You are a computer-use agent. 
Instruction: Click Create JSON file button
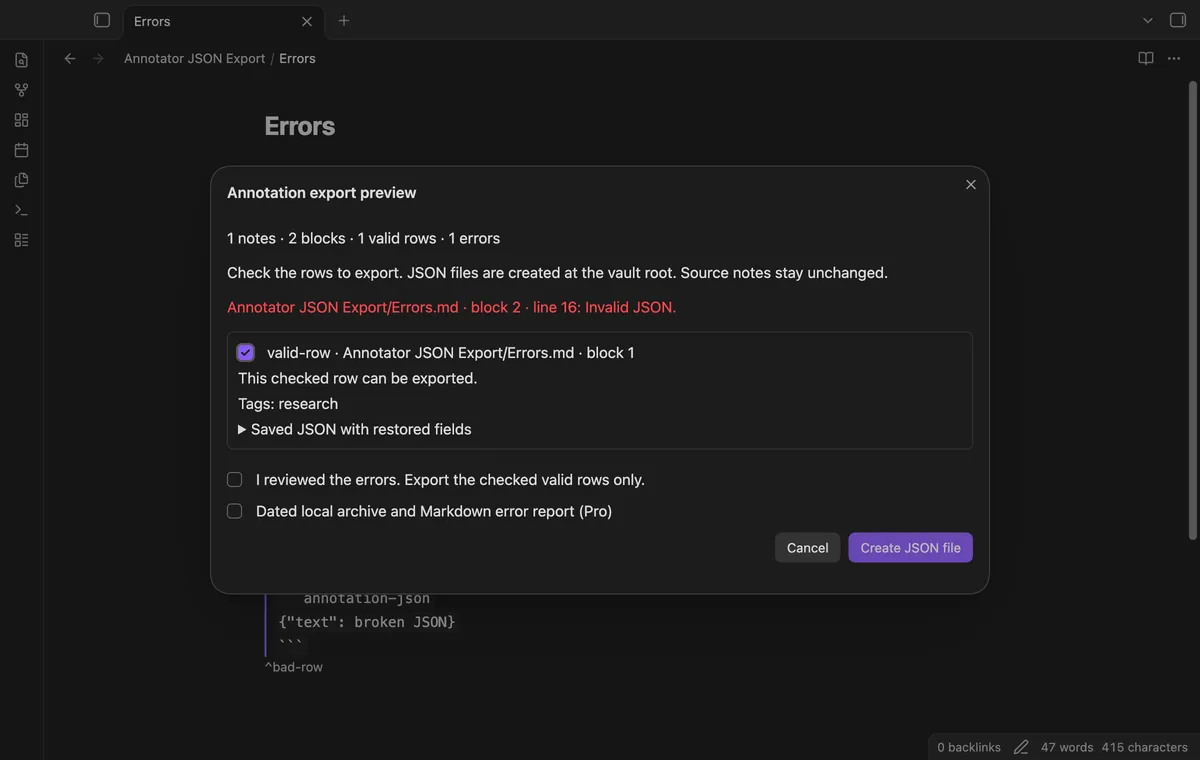click(x=910, y=548)
